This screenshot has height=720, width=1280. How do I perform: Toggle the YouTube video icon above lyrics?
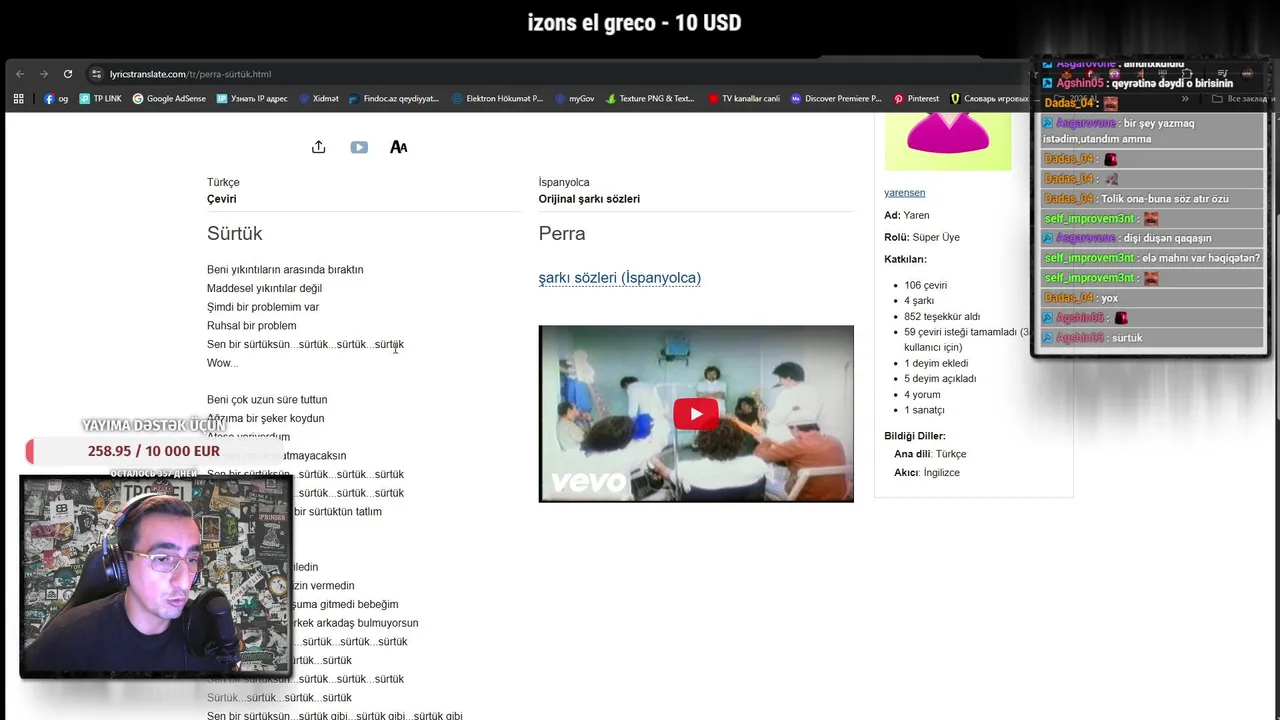[x=359, y=147]
